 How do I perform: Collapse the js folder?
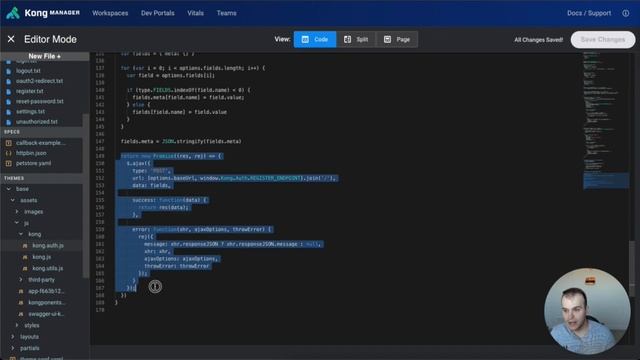(x=17, y=223)
